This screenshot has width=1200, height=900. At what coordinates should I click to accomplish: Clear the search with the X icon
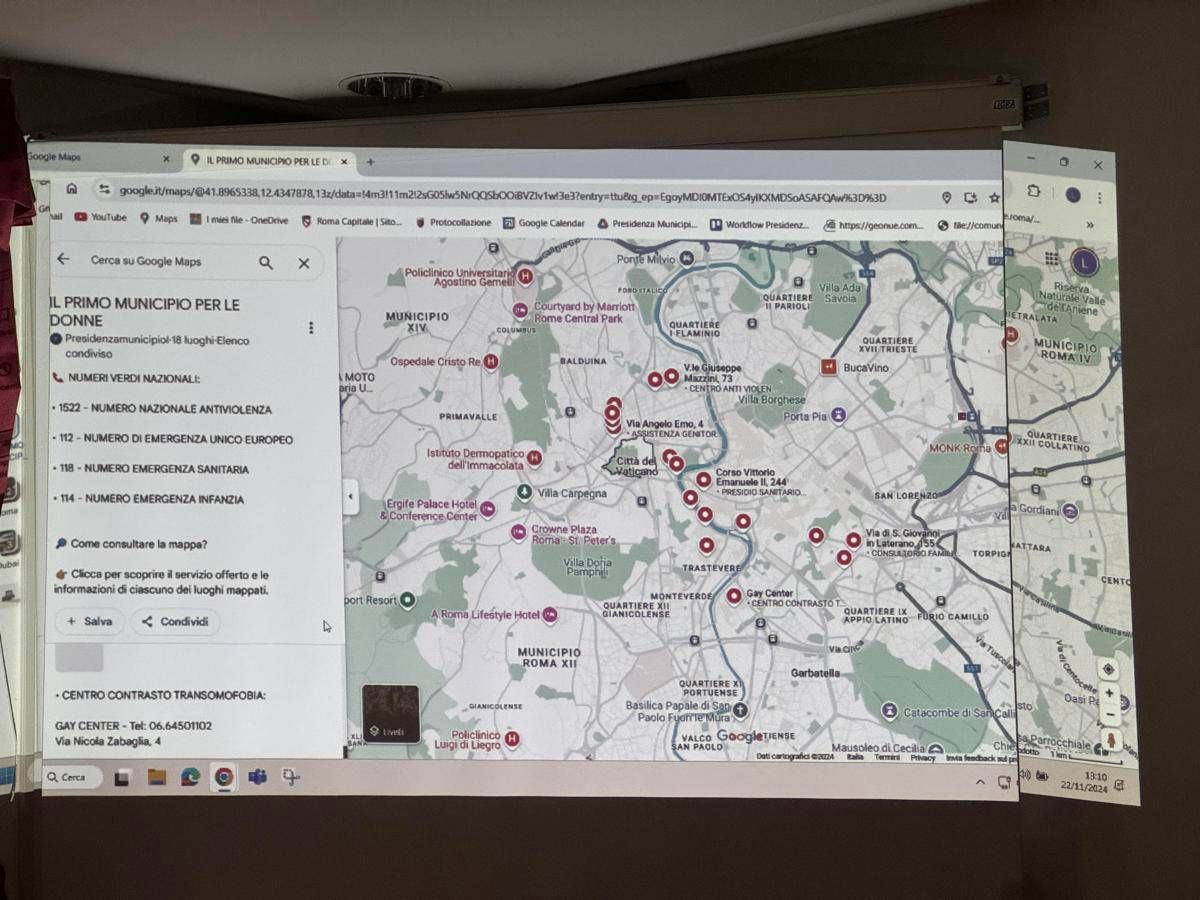coord(304,263)
